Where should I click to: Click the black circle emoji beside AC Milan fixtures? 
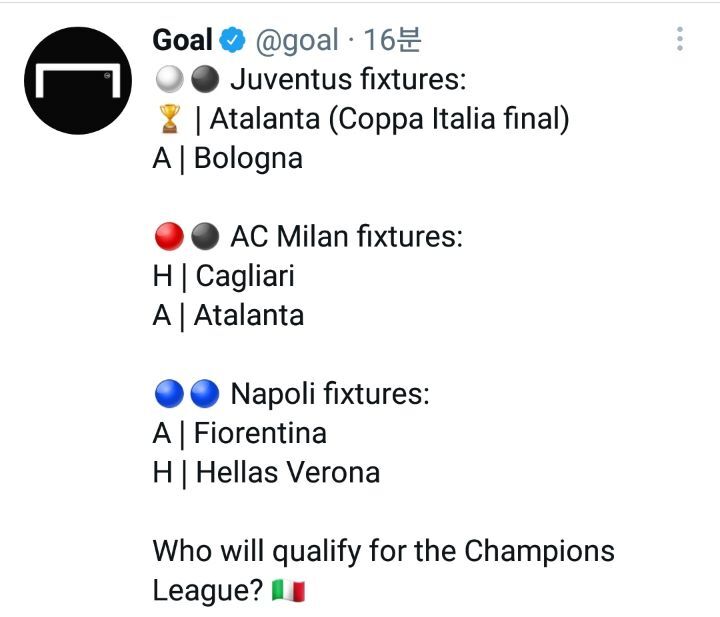point(204,237)
